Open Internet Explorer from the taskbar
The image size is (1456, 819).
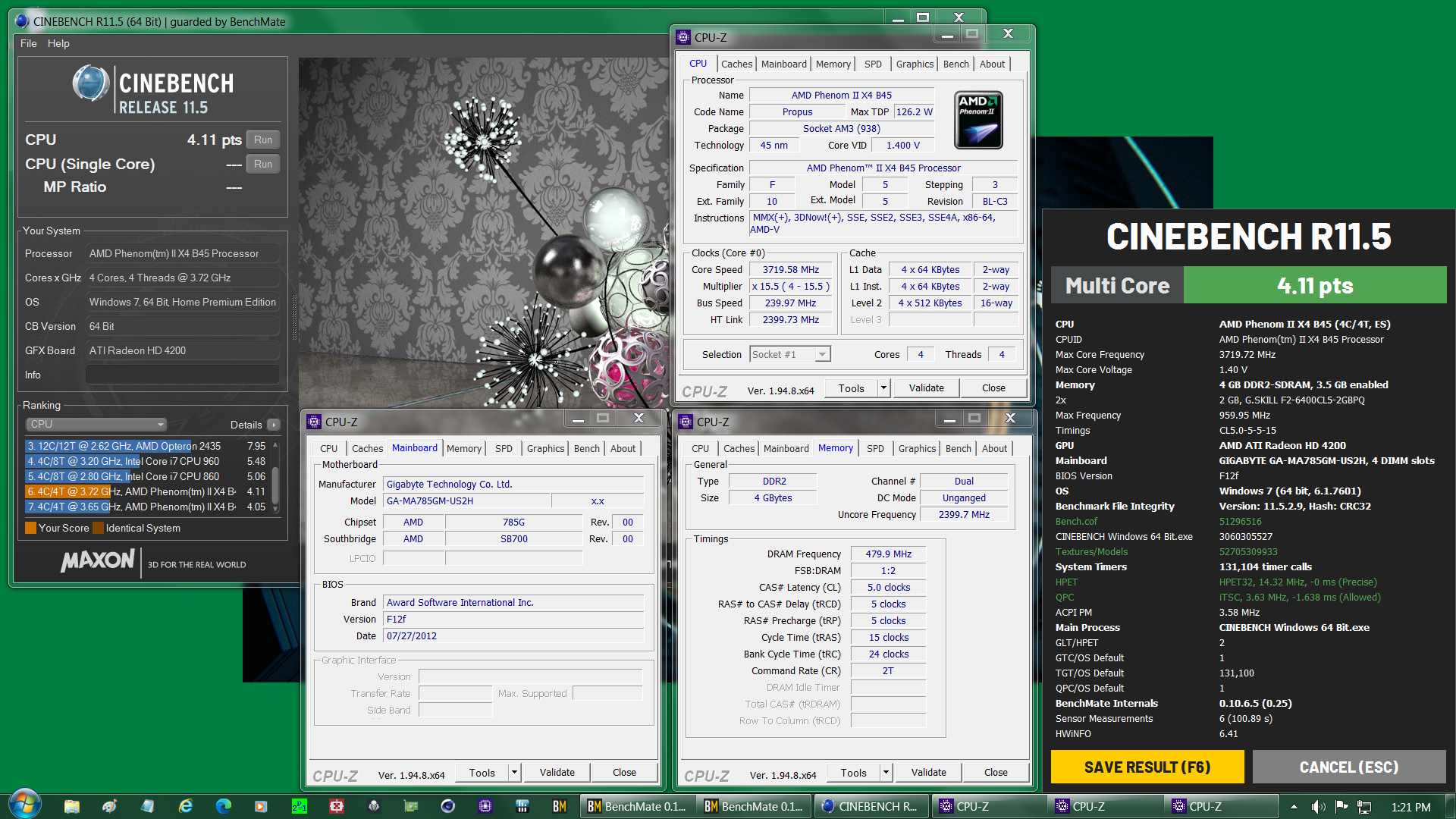tap(186, 806)
